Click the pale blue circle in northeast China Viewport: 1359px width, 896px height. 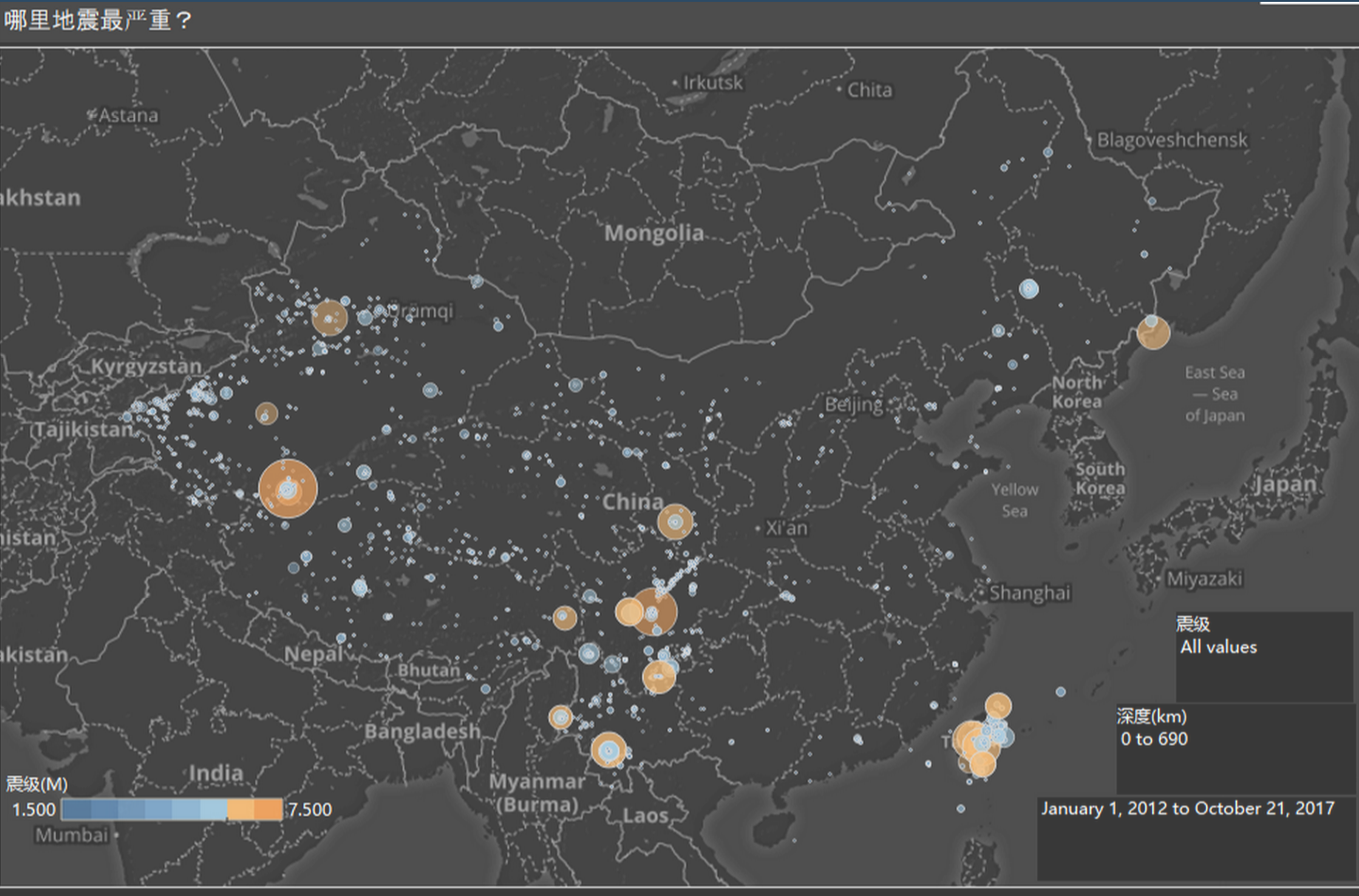click(1028, 289)
